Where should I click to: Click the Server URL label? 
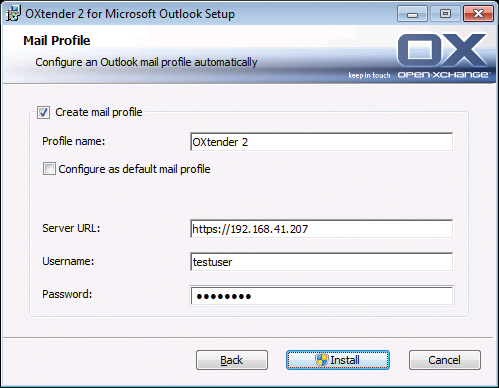(x=71, y=228)
